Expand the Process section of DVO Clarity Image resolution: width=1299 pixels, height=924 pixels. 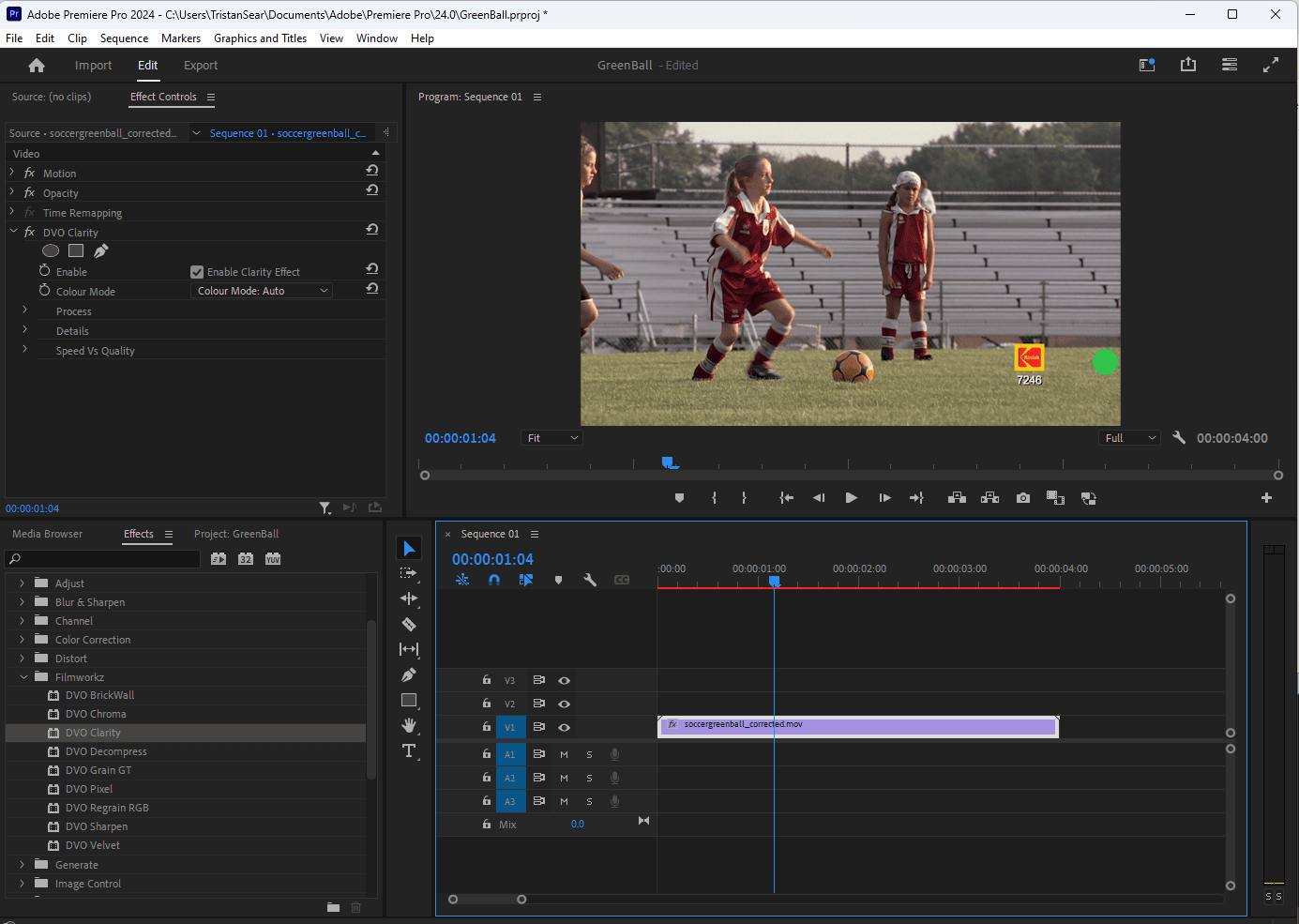click(x=23, y=311)
